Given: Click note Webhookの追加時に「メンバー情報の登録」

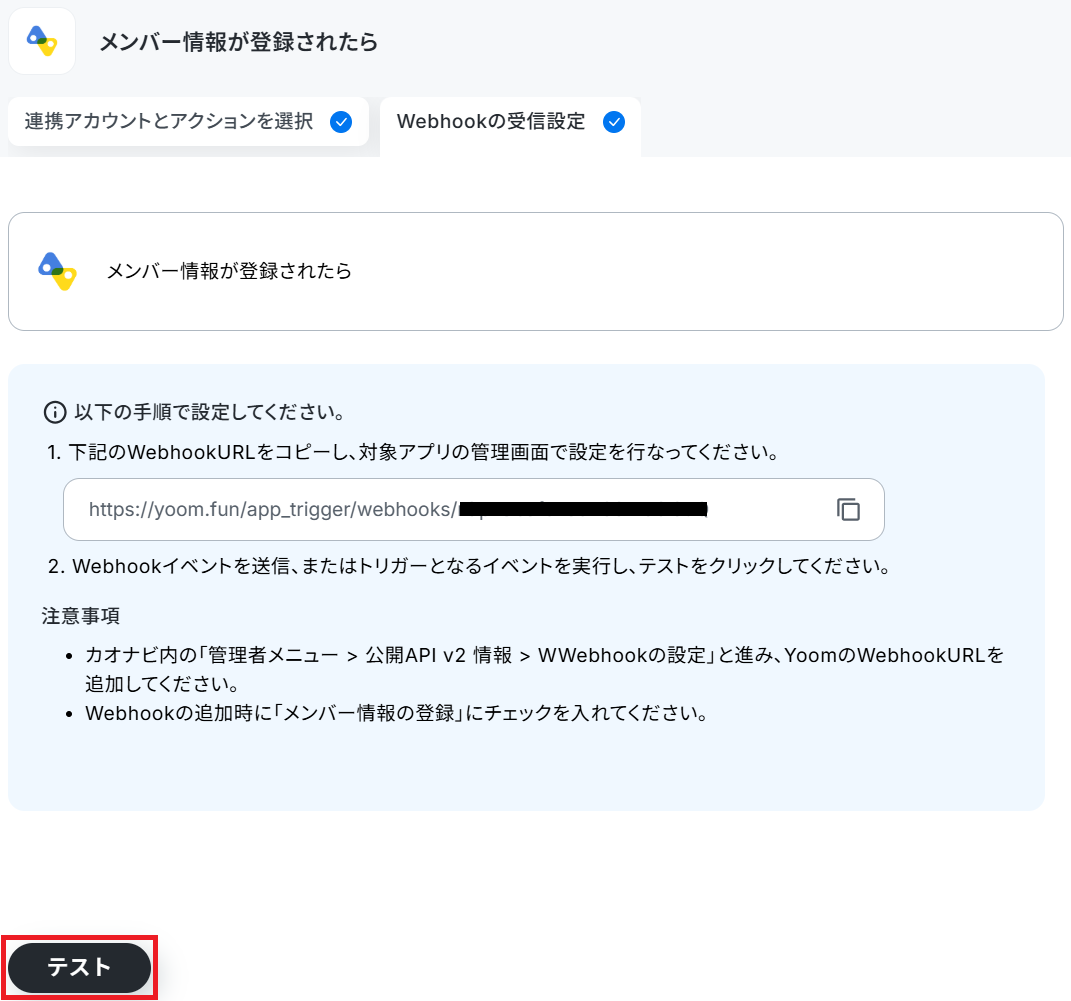Looking at the screenshot, I should [x=396, y=714].
